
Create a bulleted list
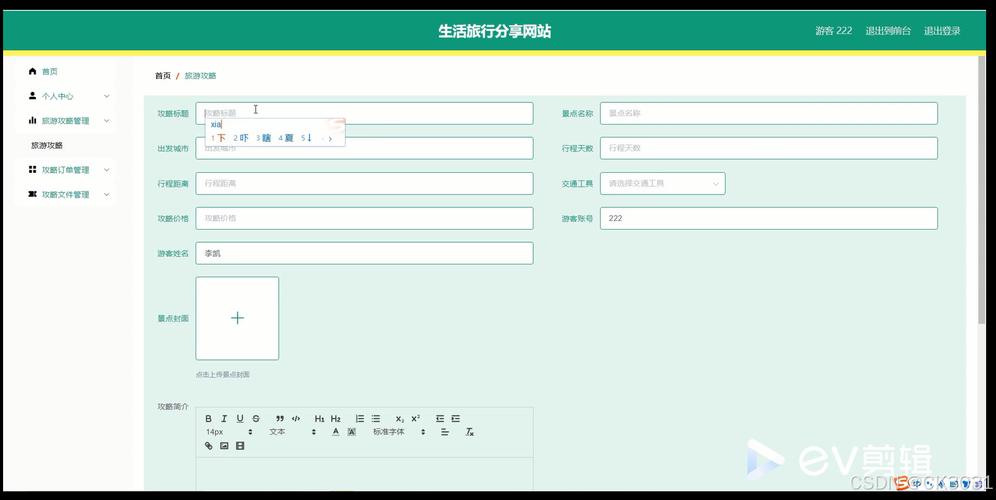click(x=375, y=419)
